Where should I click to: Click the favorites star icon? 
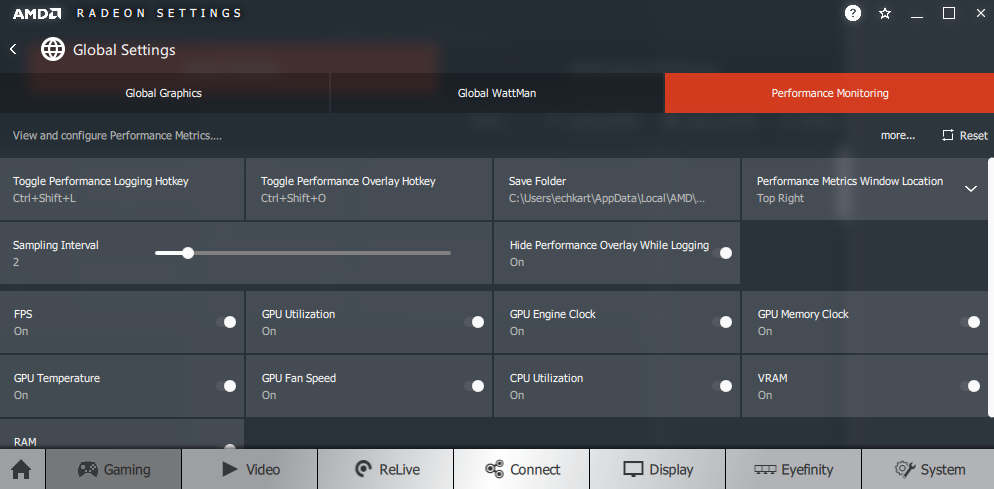pyautogui.click(x=885, y=13)
